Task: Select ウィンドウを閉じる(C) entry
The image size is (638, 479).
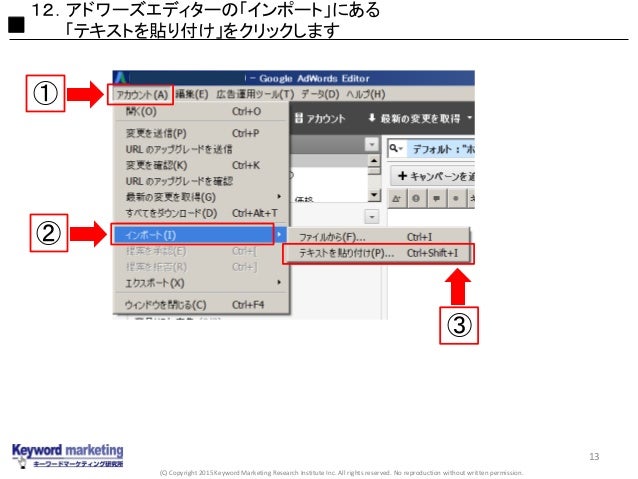Action: (201, 304)
